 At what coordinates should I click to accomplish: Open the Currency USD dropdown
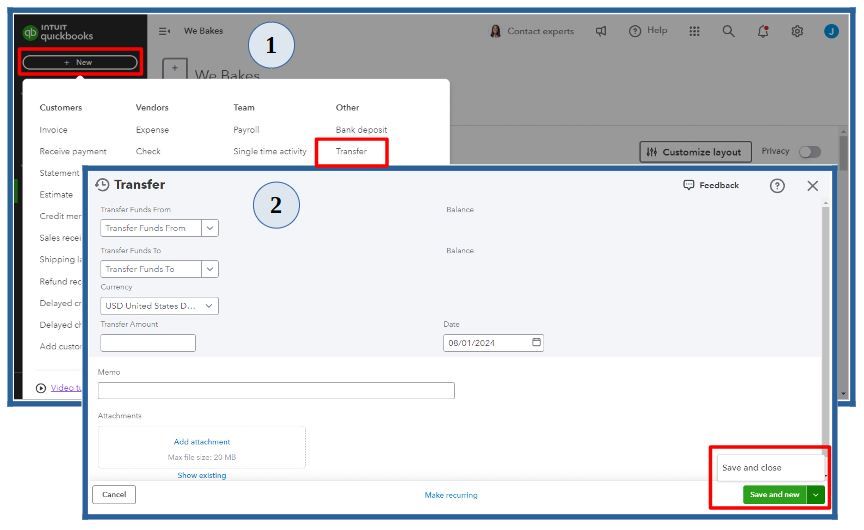[x=159, y=306]
